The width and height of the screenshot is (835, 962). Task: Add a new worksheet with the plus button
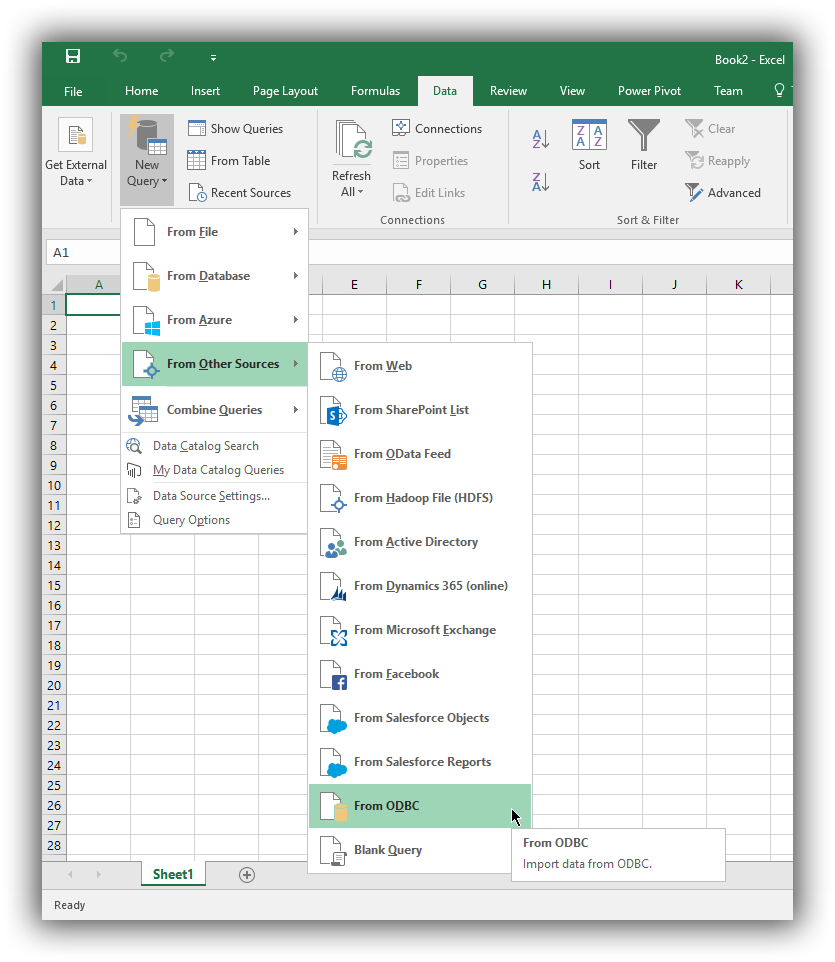coord(246,875)
